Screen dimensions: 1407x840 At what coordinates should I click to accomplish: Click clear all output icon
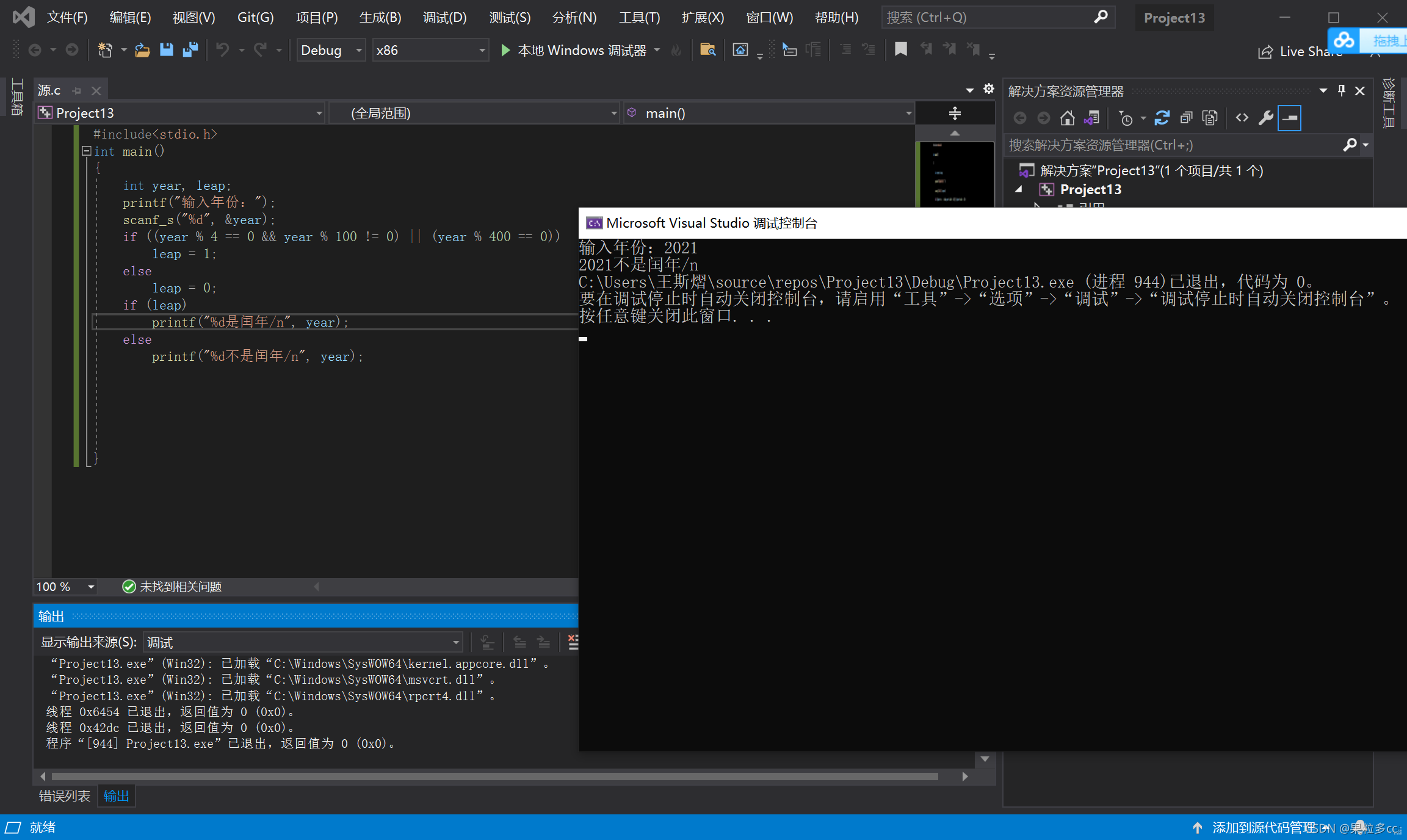573,642
